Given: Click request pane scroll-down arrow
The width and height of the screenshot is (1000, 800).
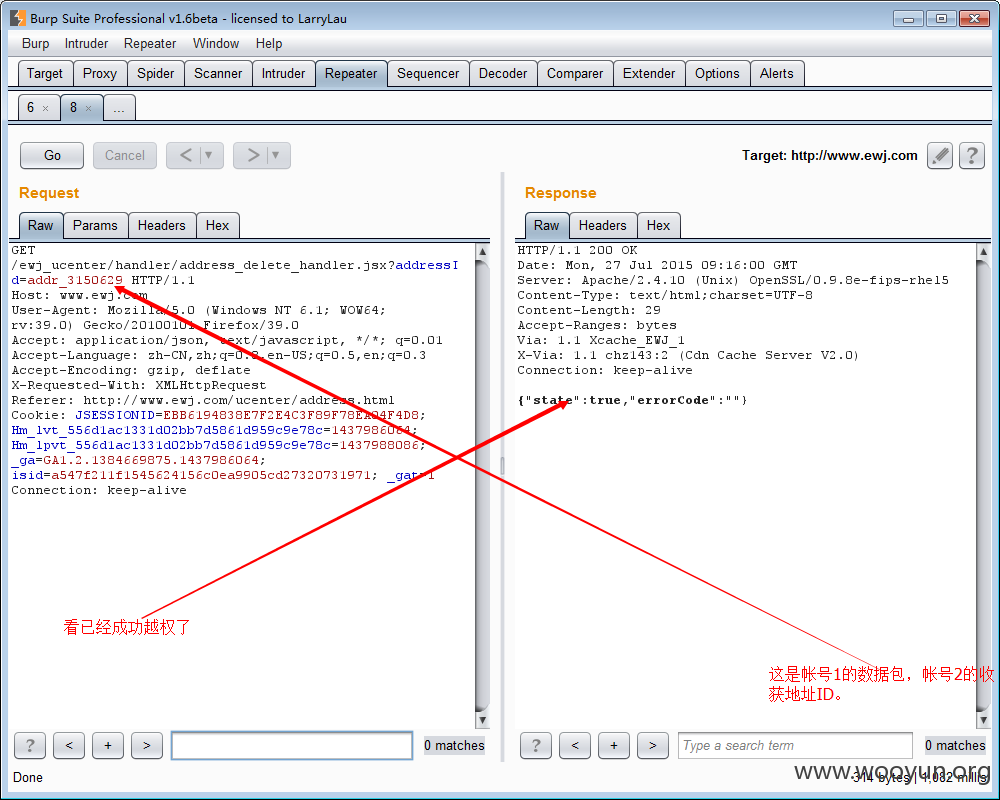Looking at the screenshot, I should click(483, 720).
